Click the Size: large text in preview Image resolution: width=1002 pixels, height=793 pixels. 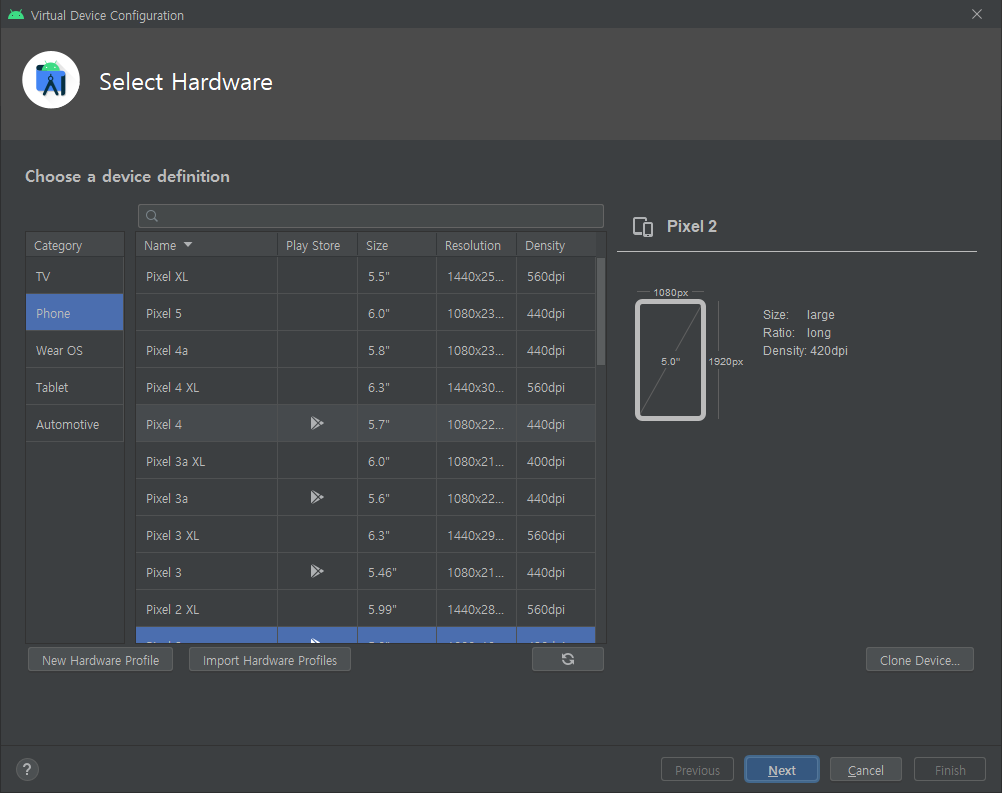click(799, 314)
